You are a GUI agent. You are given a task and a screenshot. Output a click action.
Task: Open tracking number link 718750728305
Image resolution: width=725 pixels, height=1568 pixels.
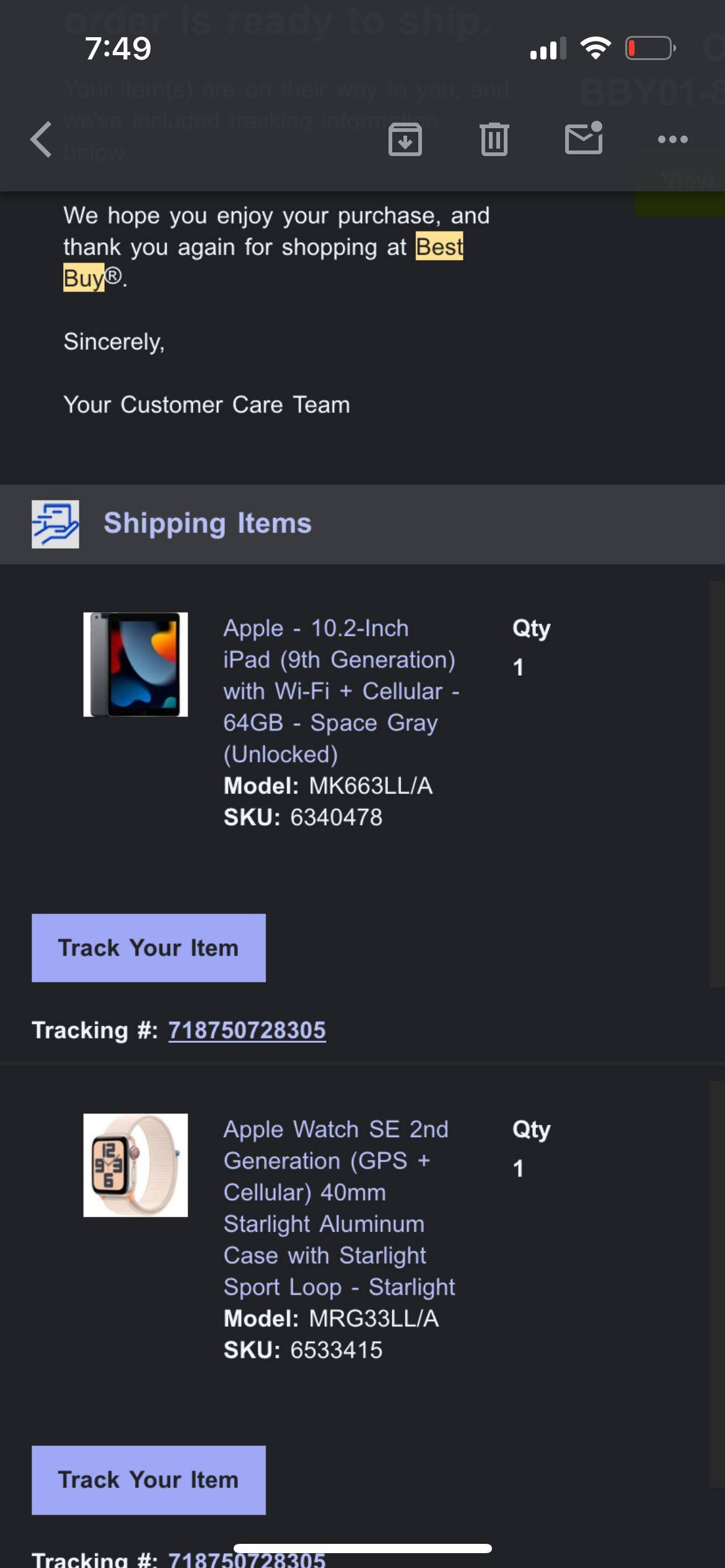(247, 1030)
